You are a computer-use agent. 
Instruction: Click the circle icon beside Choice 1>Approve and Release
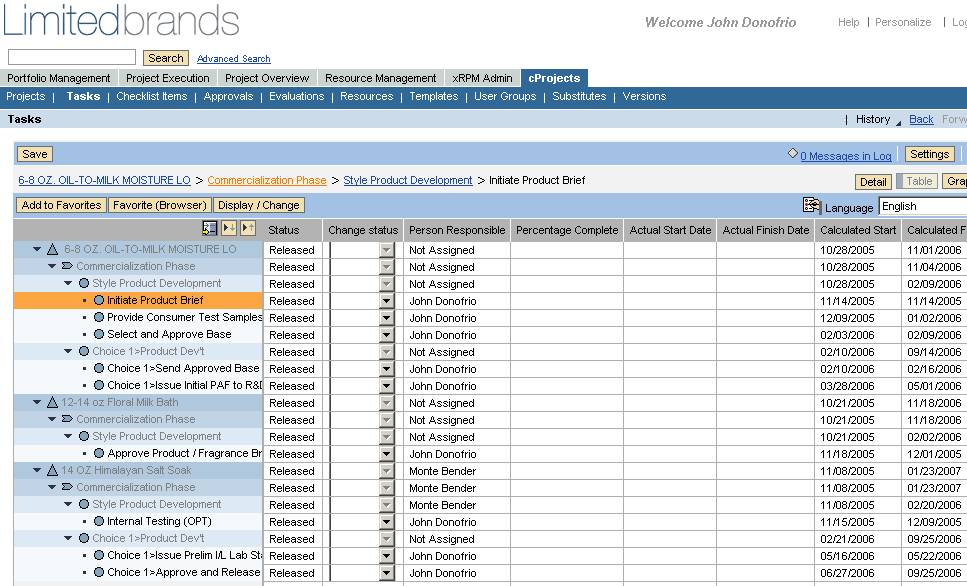pos(99,572)
